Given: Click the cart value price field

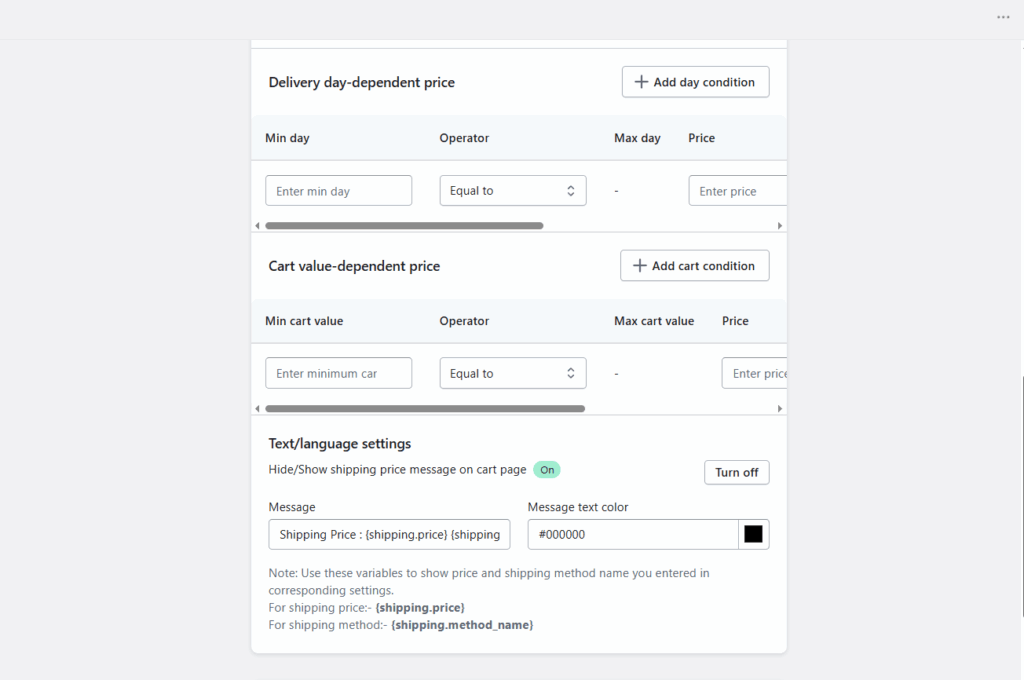Looking at the screenshot, I should point(755,374).
